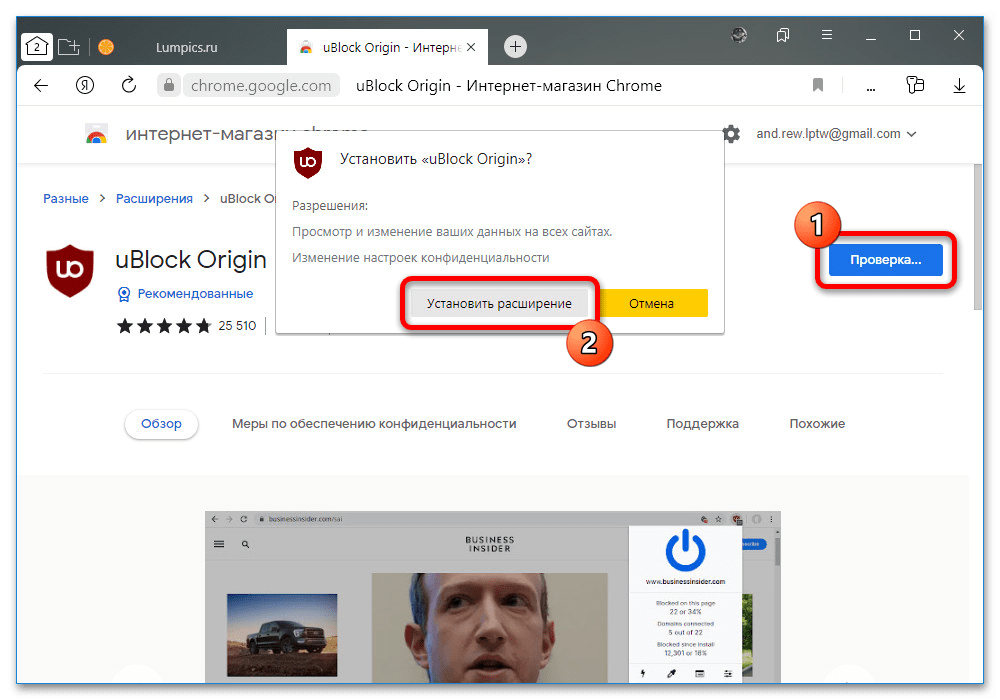Click the blue Проверка... button
1000x700 pixels.
(885, 260)
